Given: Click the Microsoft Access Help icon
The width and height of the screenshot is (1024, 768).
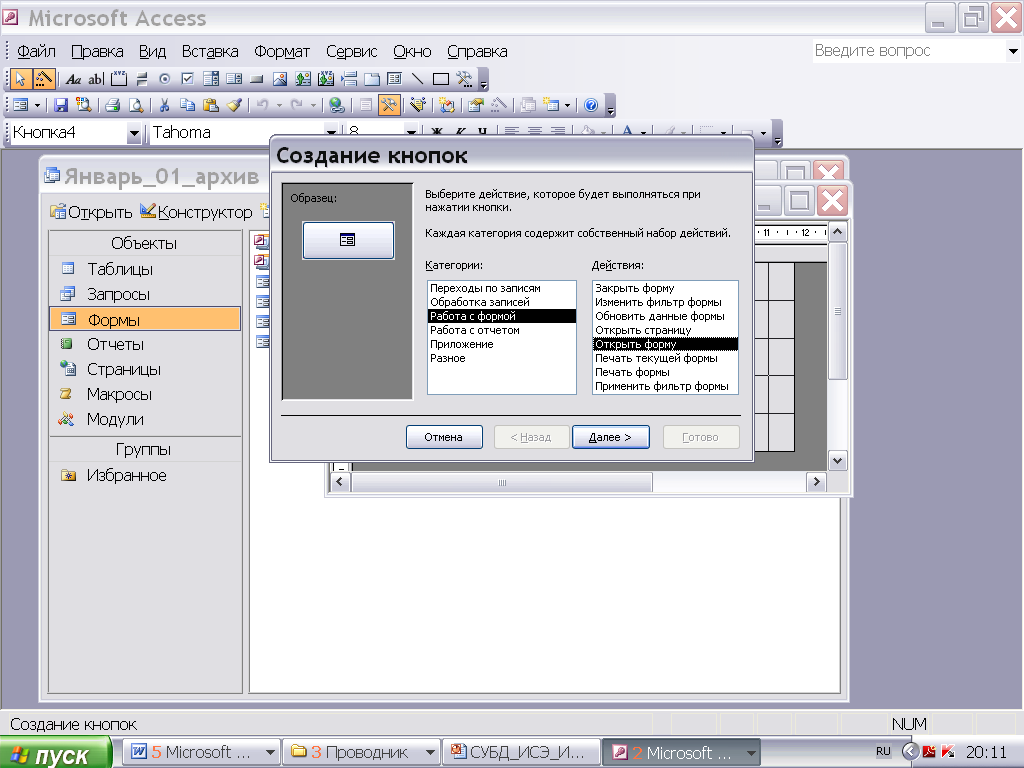Looking at the screenshot, I should pos(591,105).
